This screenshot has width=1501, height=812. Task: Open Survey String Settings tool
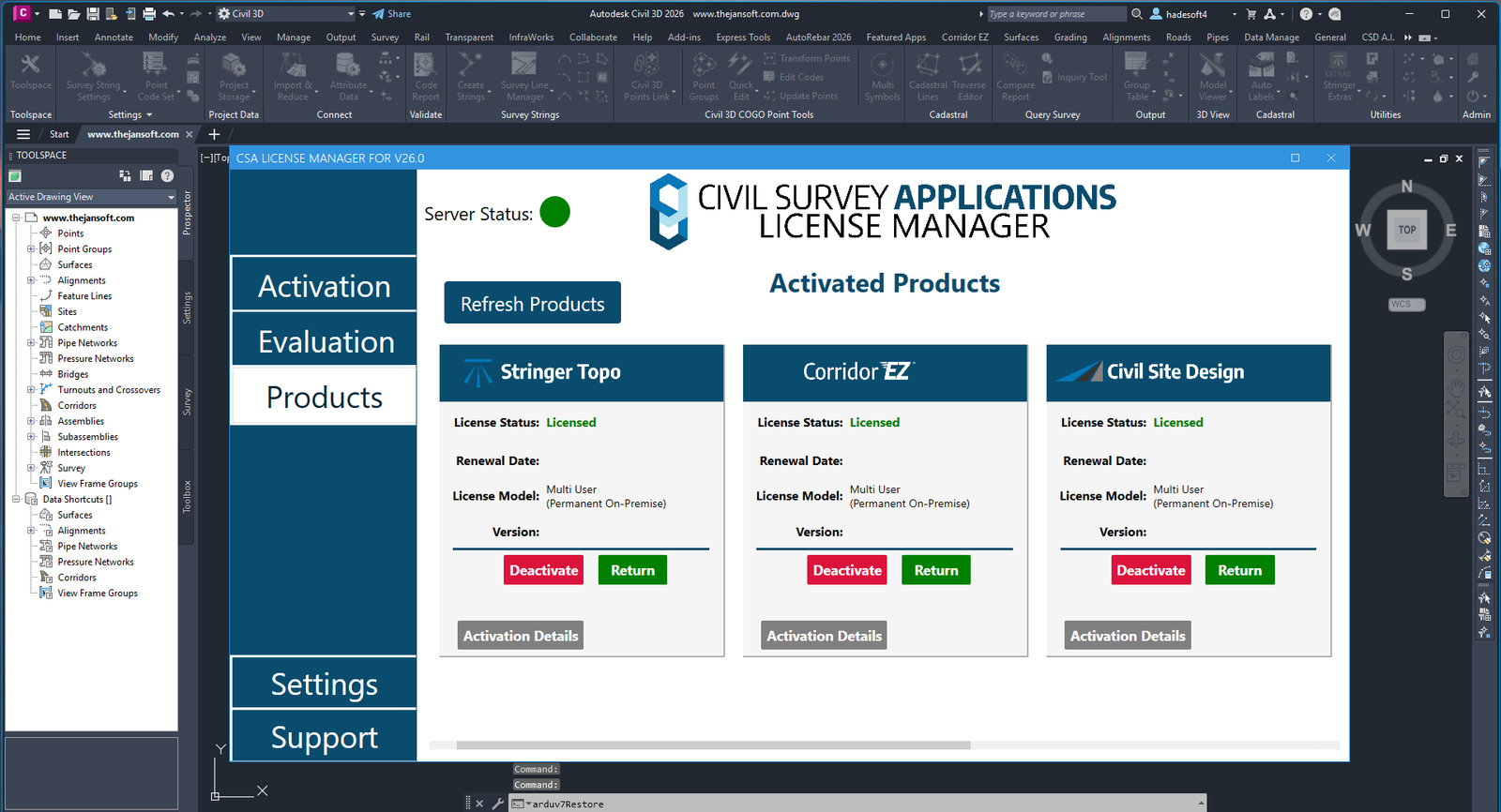point(93,77)
